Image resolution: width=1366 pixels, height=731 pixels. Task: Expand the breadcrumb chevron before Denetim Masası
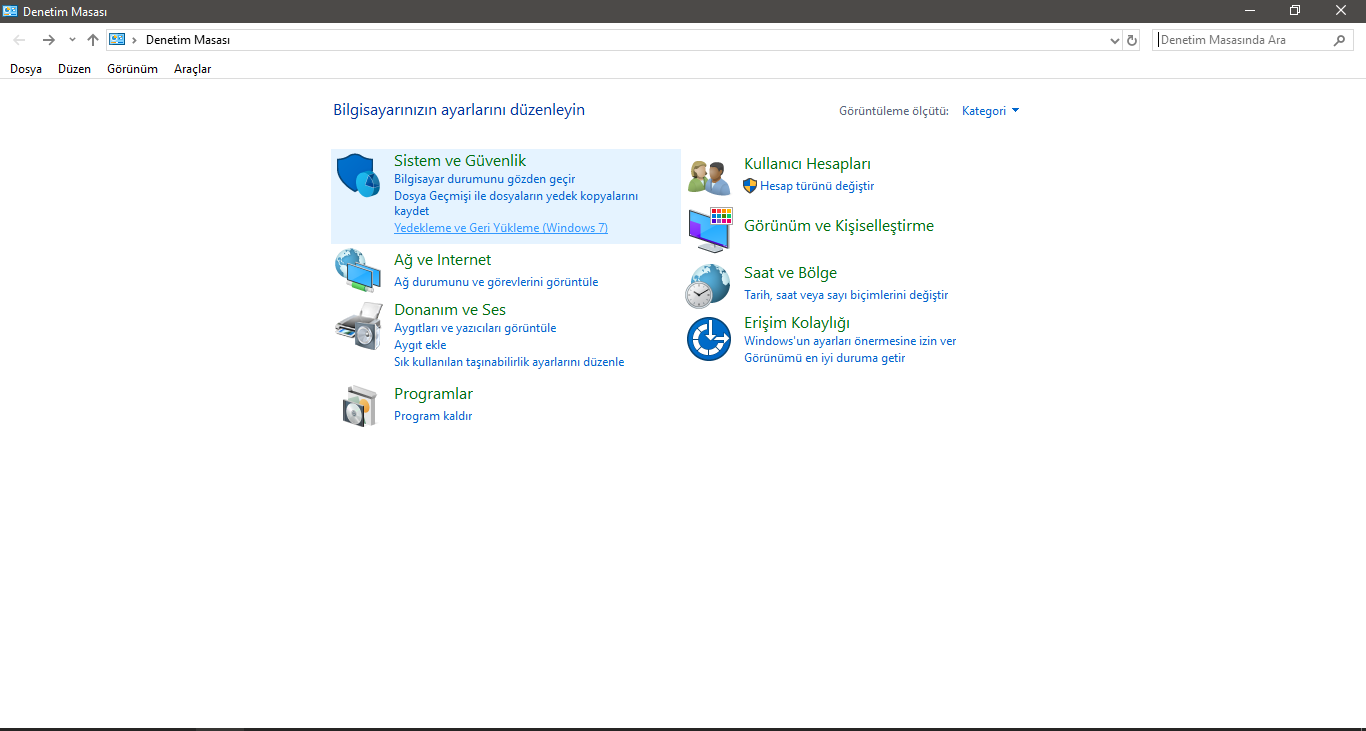[134, 40]
